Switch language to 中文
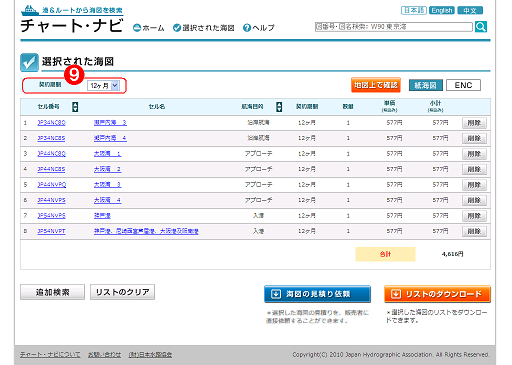 pos(470,10)
